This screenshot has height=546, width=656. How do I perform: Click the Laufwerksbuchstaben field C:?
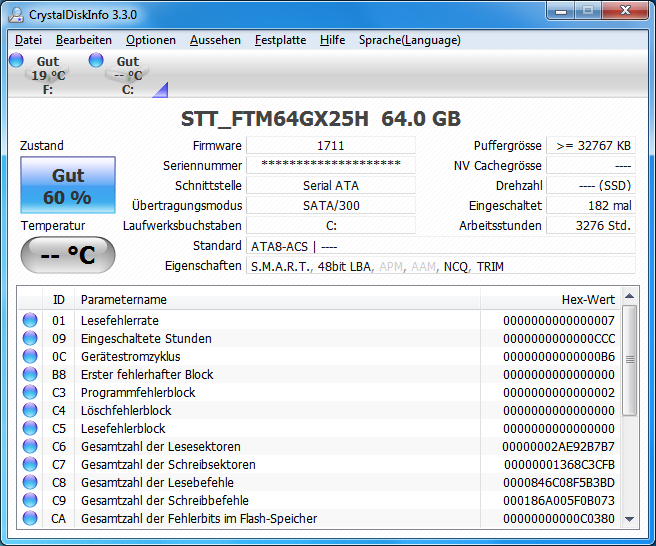[331, 226]
